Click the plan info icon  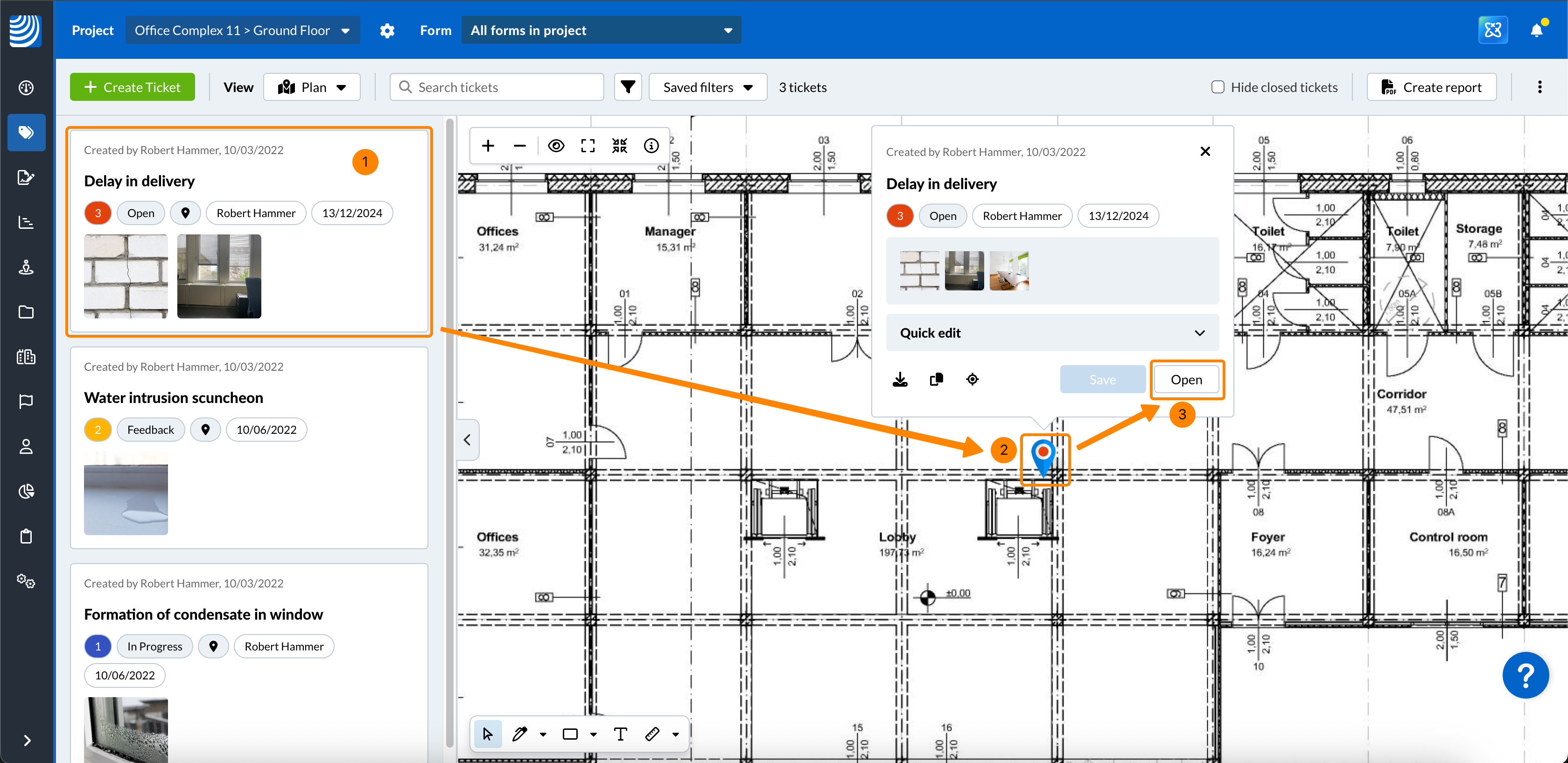[651, 146]
